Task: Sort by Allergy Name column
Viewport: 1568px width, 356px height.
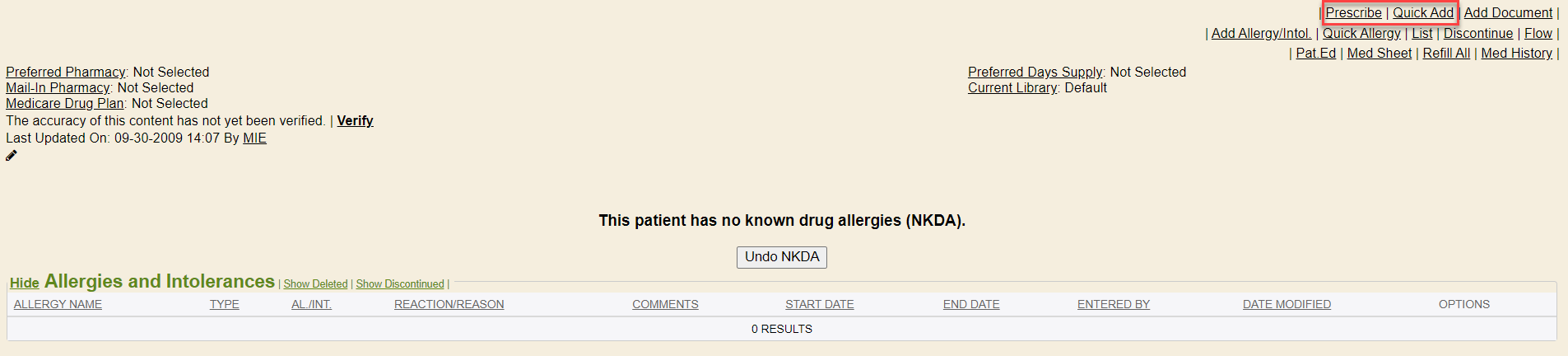Action: (x=58, y=305)
